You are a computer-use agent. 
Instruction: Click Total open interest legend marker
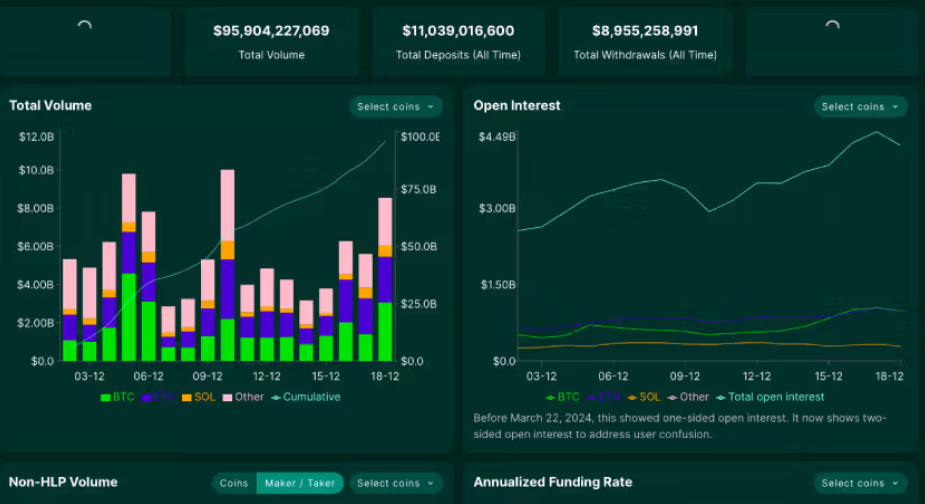coord(720,398)
